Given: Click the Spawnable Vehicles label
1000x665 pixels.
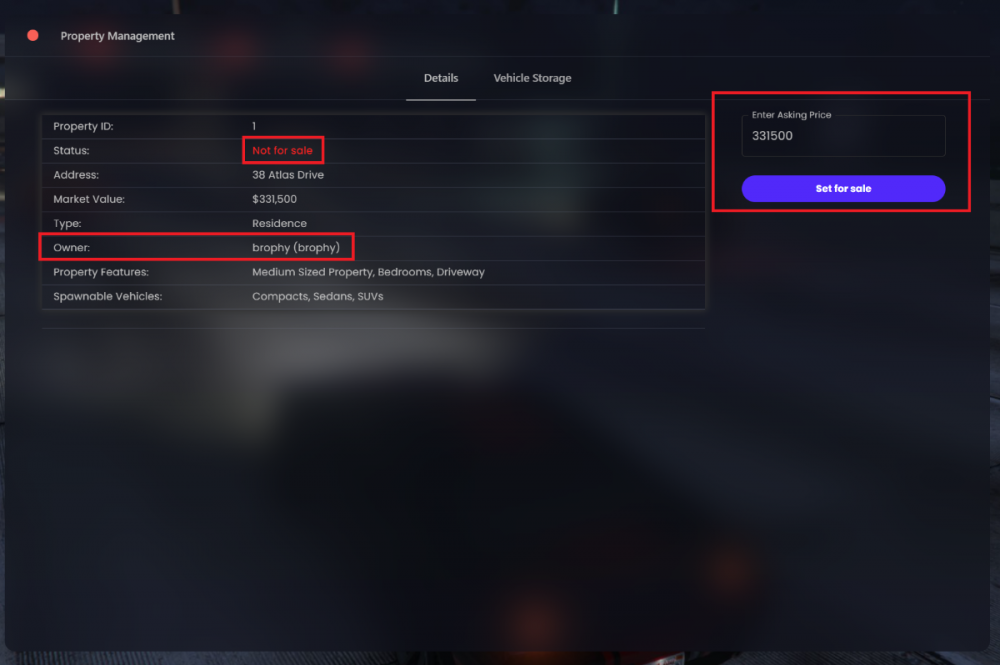Looking at the screenshot, I should [x=108, y=296].
